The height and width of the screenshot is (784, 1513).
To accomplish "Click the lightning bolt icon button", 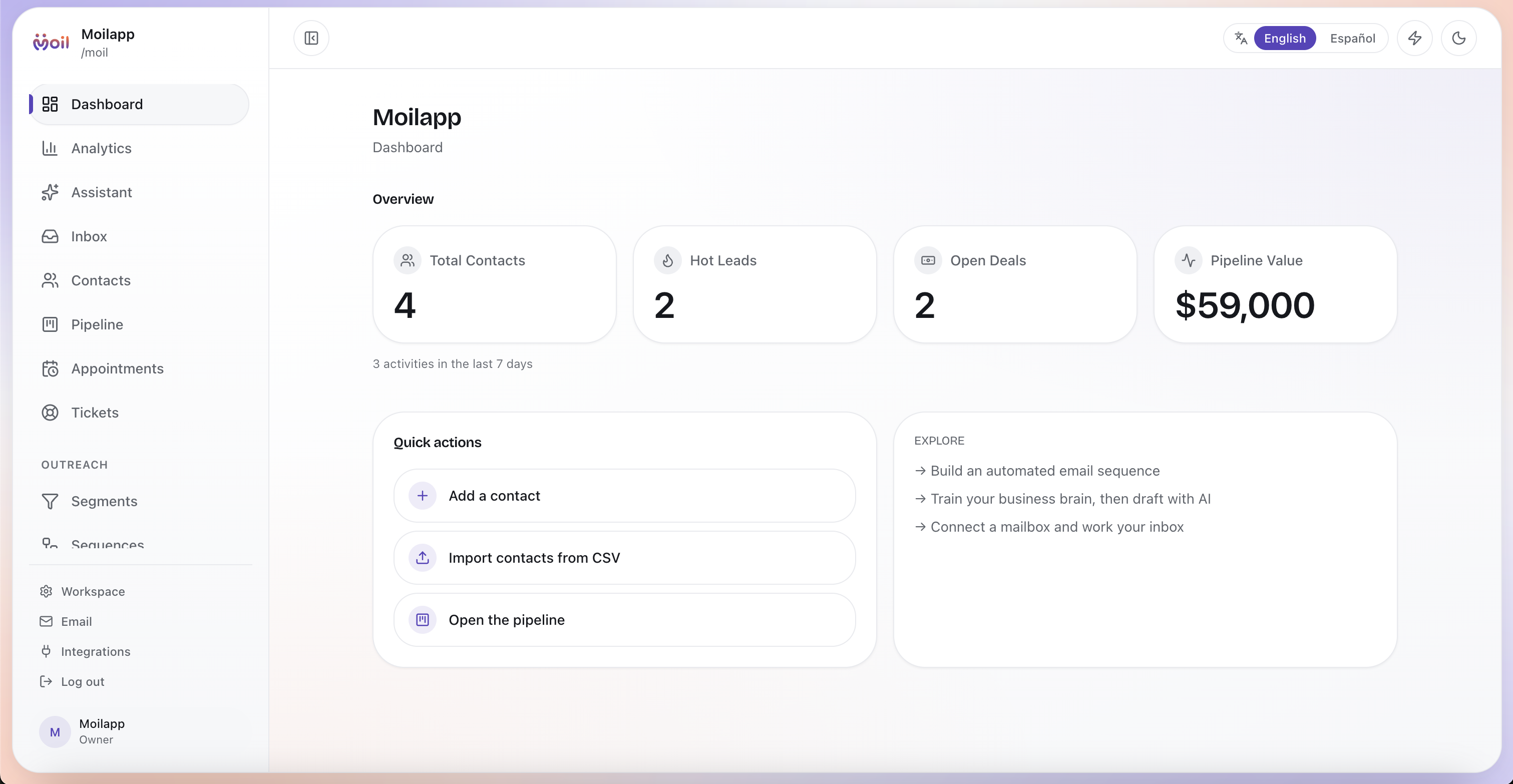I will tap(1414, 38).
